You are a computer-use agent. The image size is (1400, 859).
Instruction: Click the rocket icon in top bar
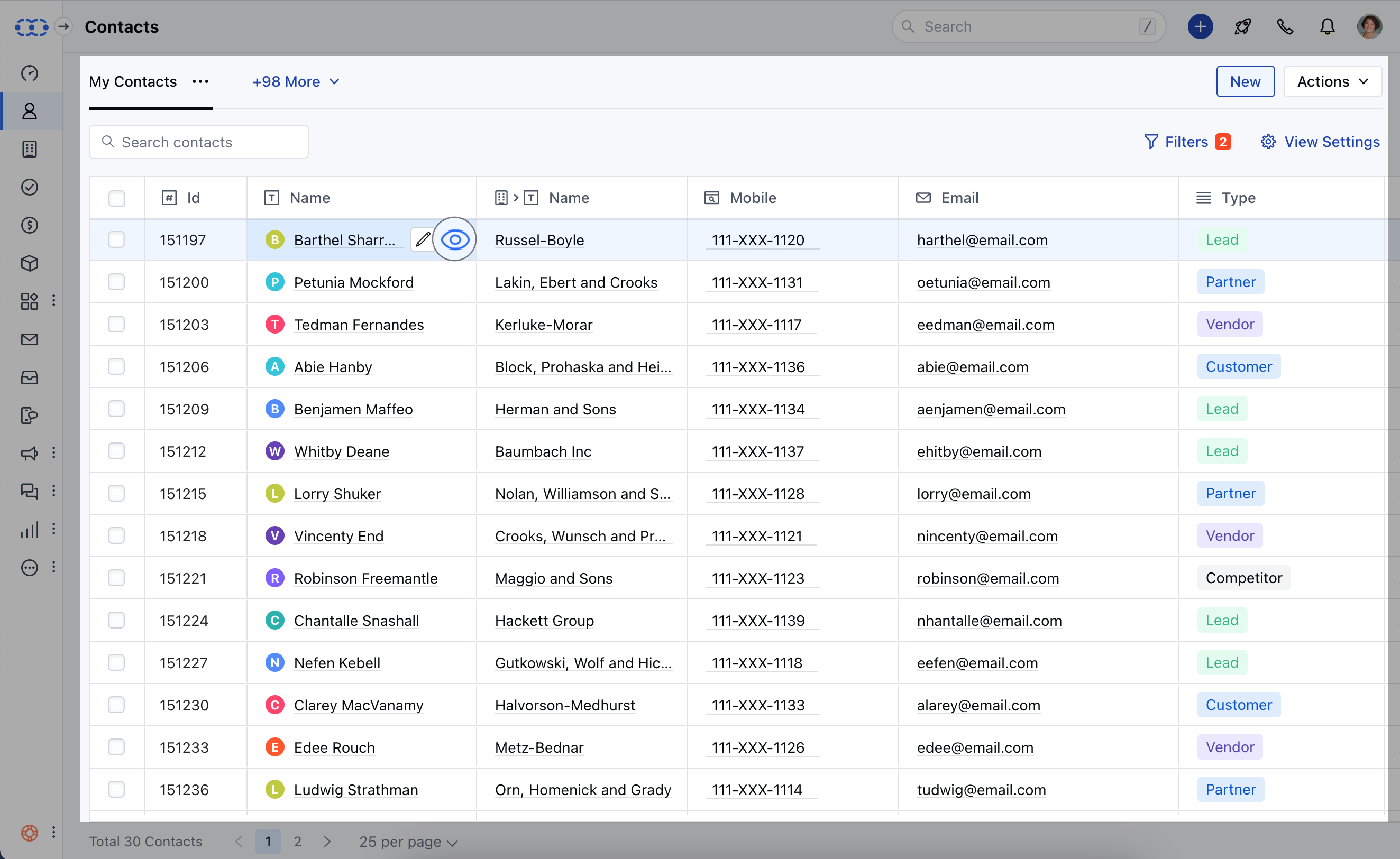(x=1242, y=27)
